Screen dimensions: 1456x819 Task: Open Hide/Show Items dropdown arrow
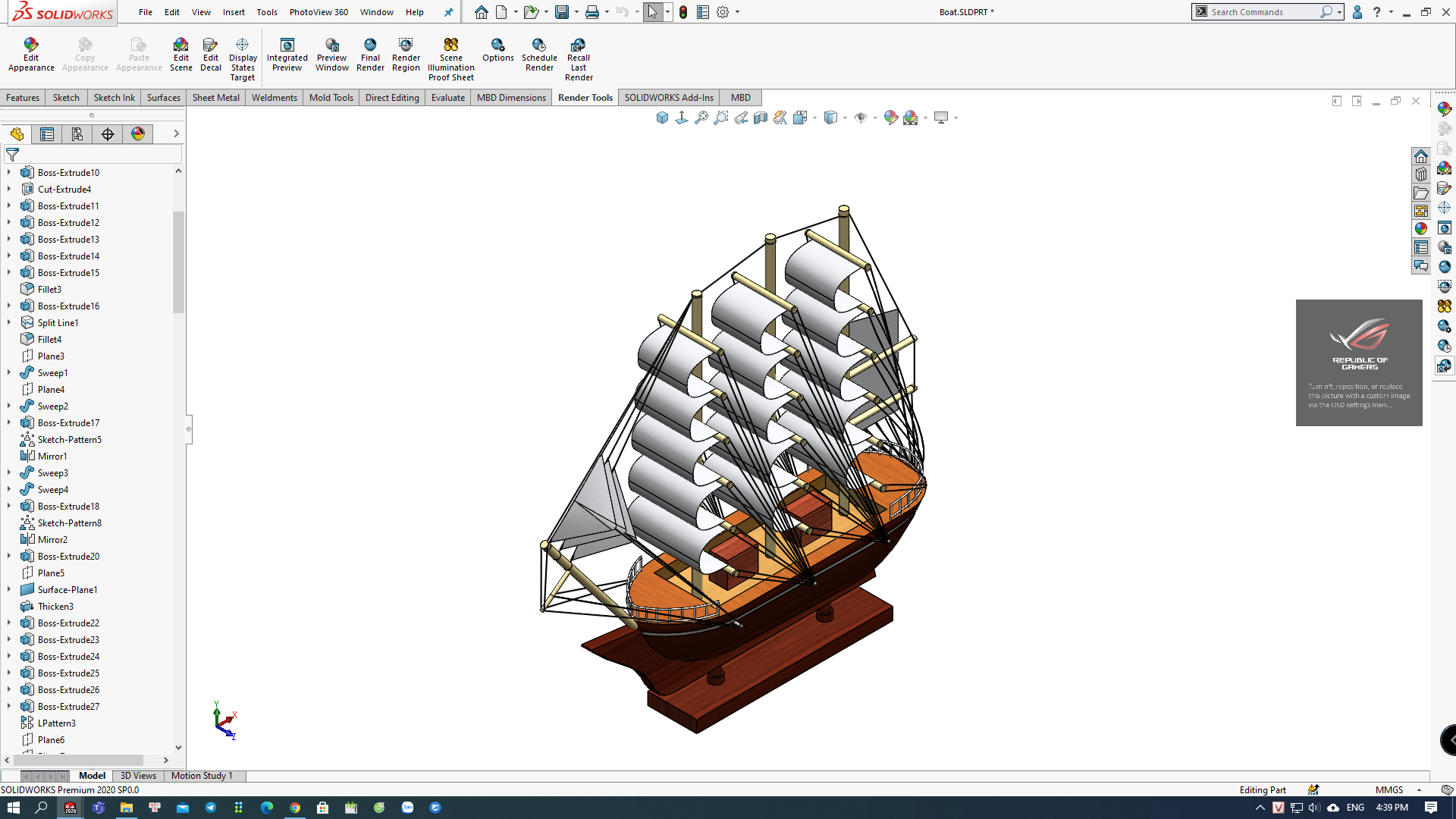[x=875, y=118]
